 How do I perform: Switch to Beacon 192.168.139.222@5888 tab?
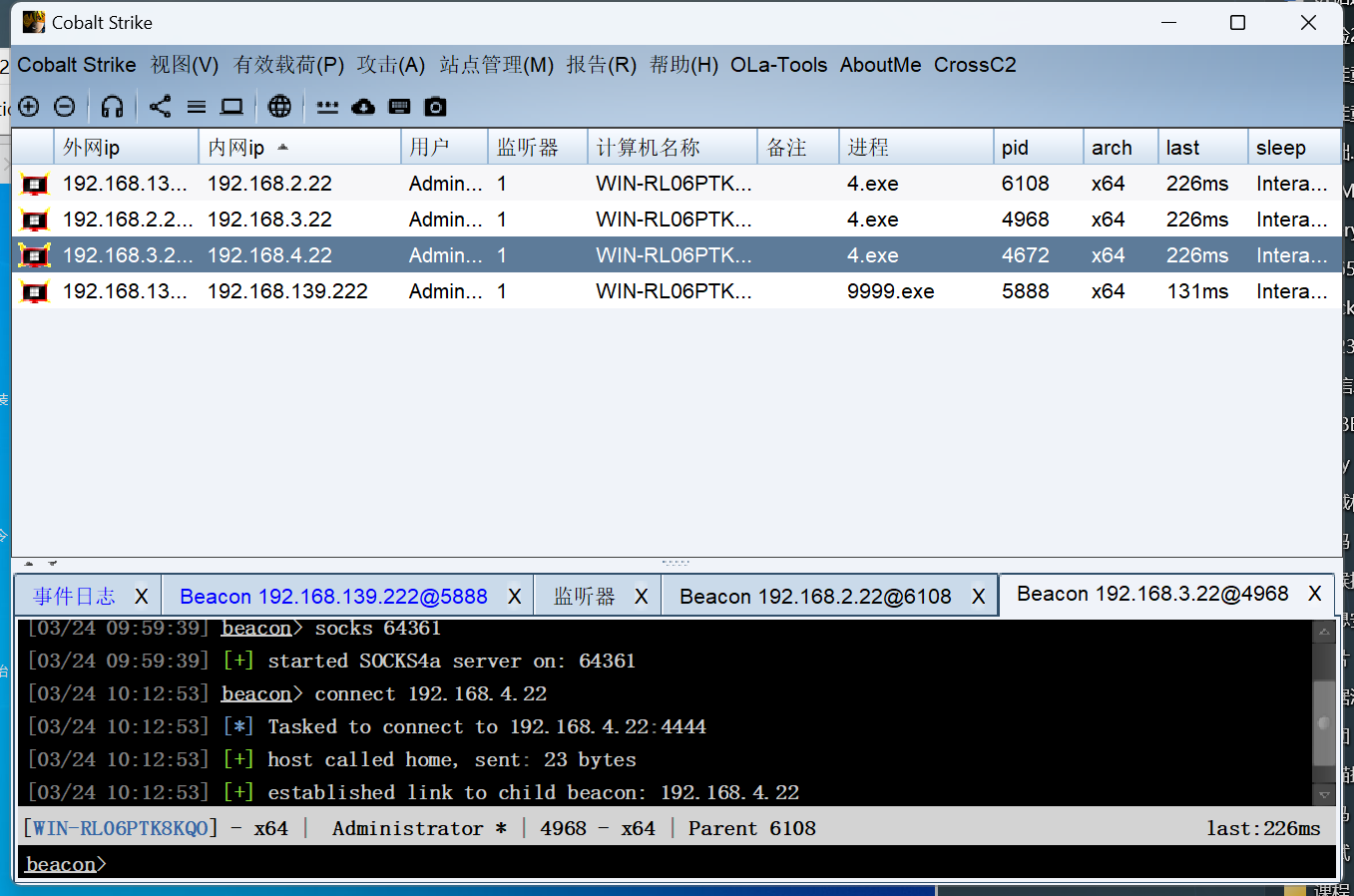point(333,596)
